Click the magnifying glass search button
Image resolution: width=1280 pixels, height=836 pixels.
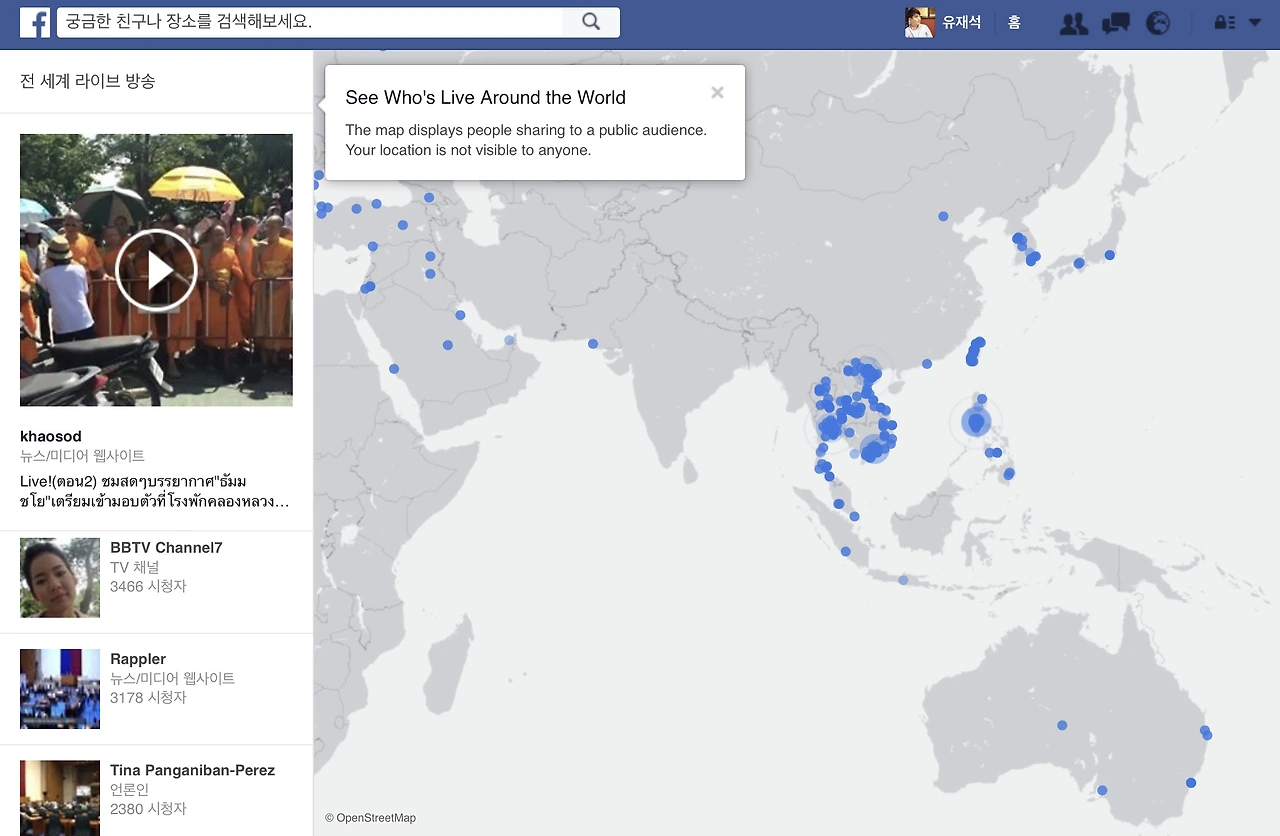[591, 22]
